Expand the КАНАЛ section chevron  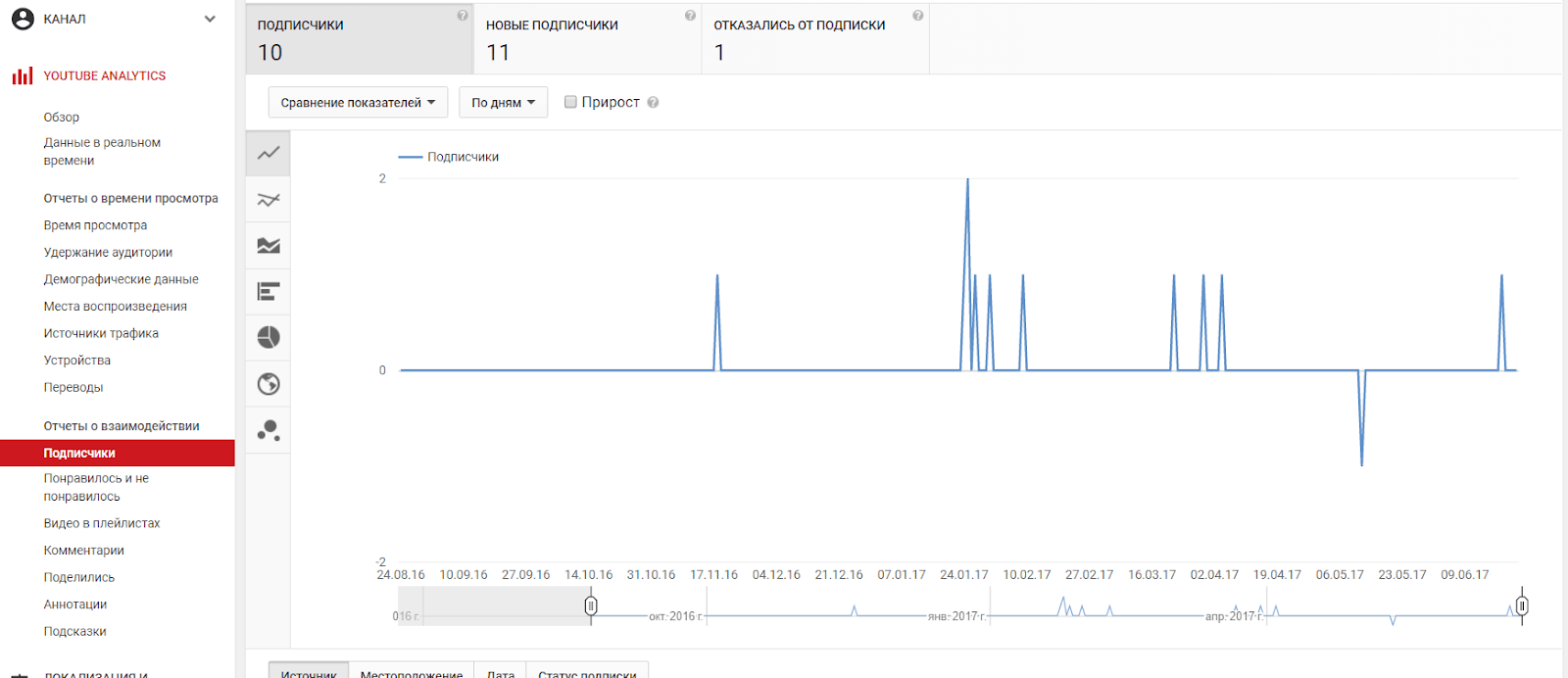pyautogui.click(x=210, y=19)
